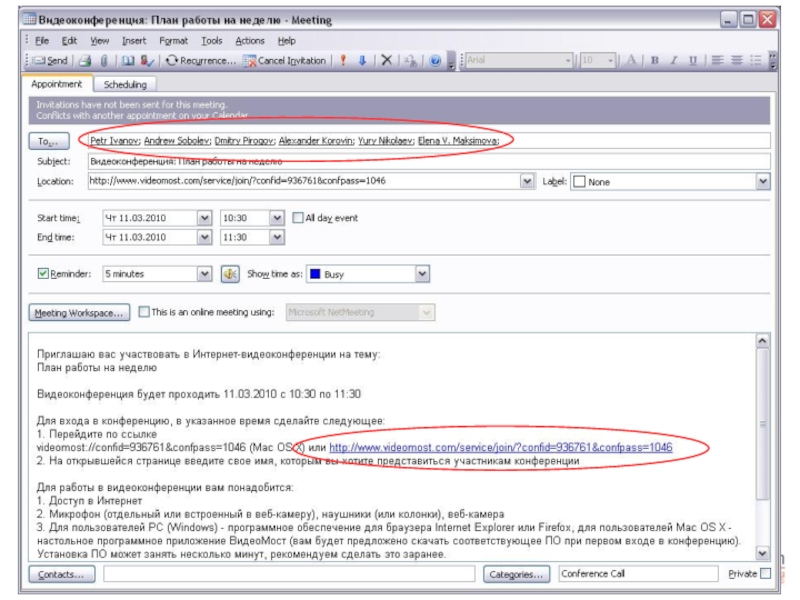Open the Show time as Busy dropdown
The height and width of the screenshot is (600, 800).
(422, 274)
